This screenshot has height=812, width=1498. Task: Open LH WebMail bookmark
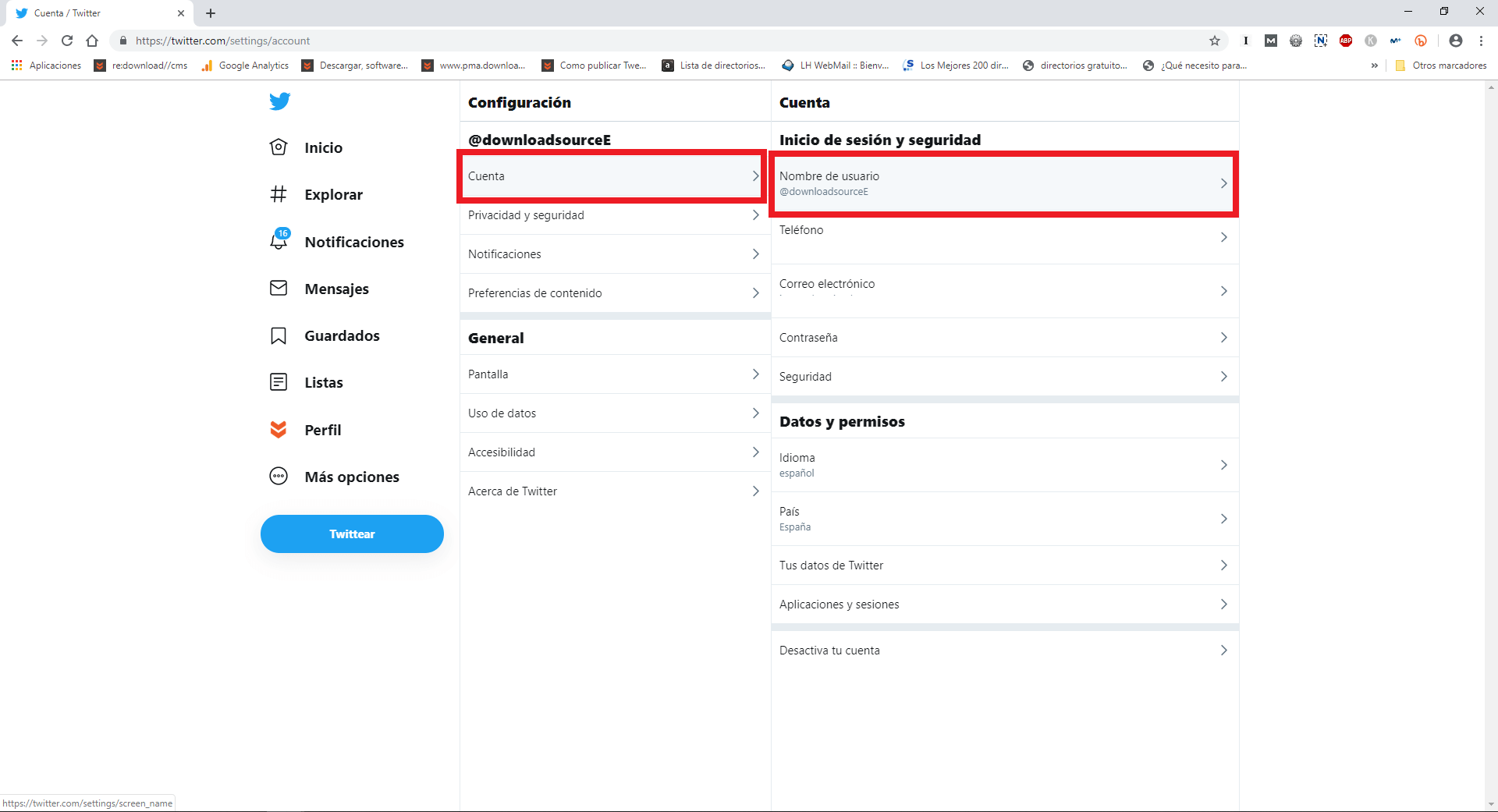(x=836, y=66)
